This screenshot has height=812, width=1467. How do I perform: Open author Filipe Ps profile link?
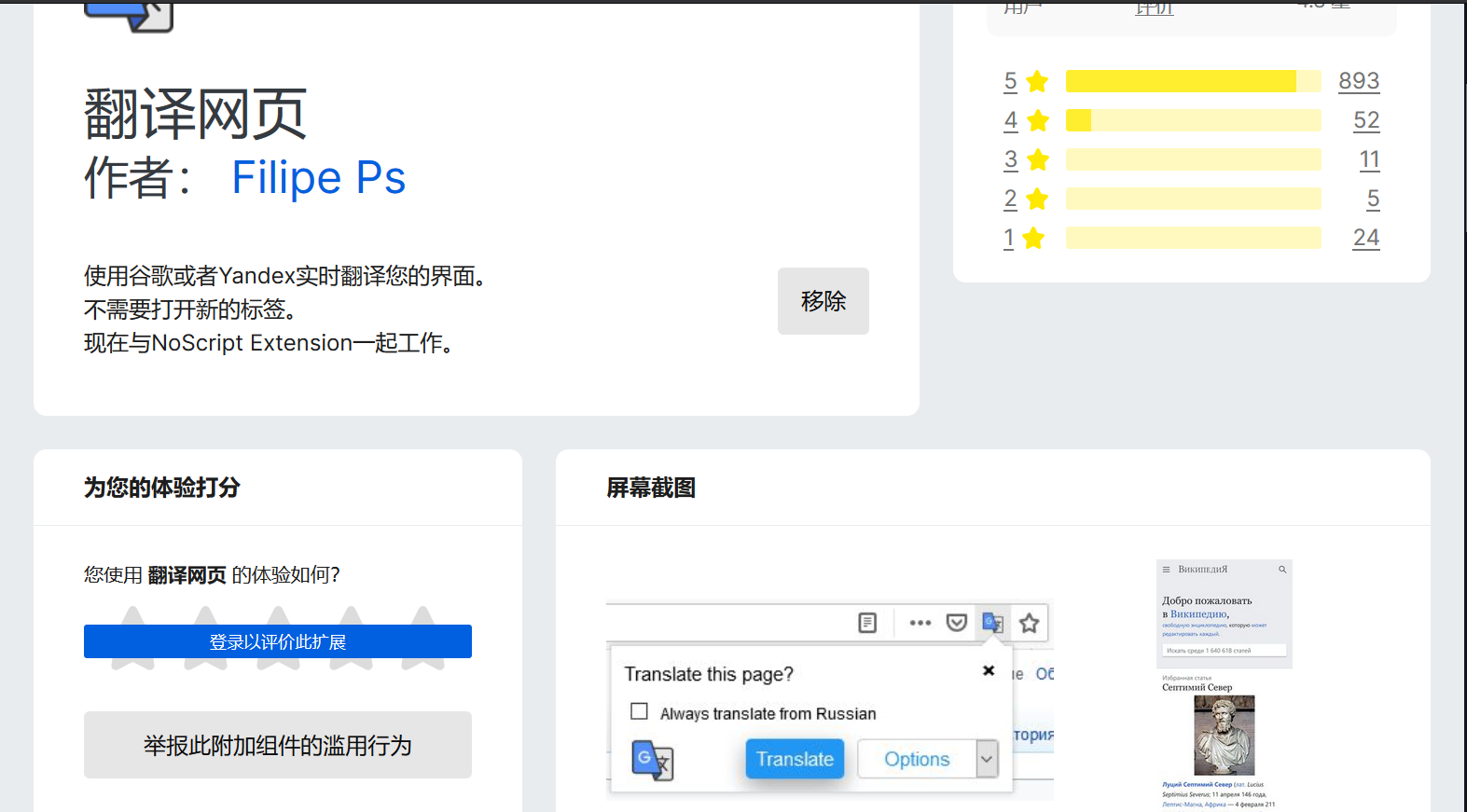coord(318,177)
